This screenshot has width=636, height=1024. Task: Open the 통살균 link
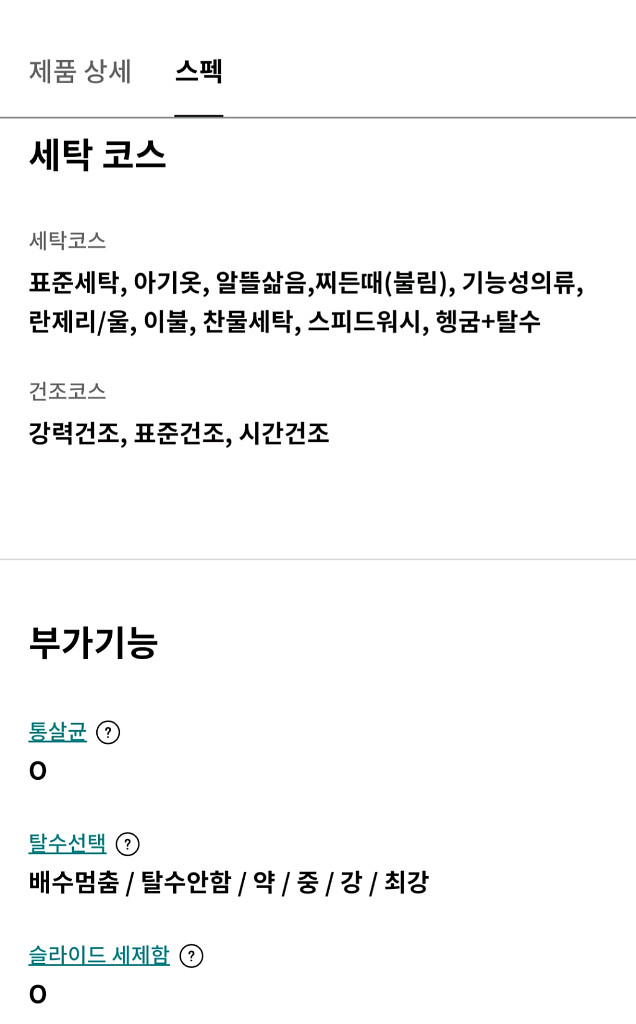(58, 733)
